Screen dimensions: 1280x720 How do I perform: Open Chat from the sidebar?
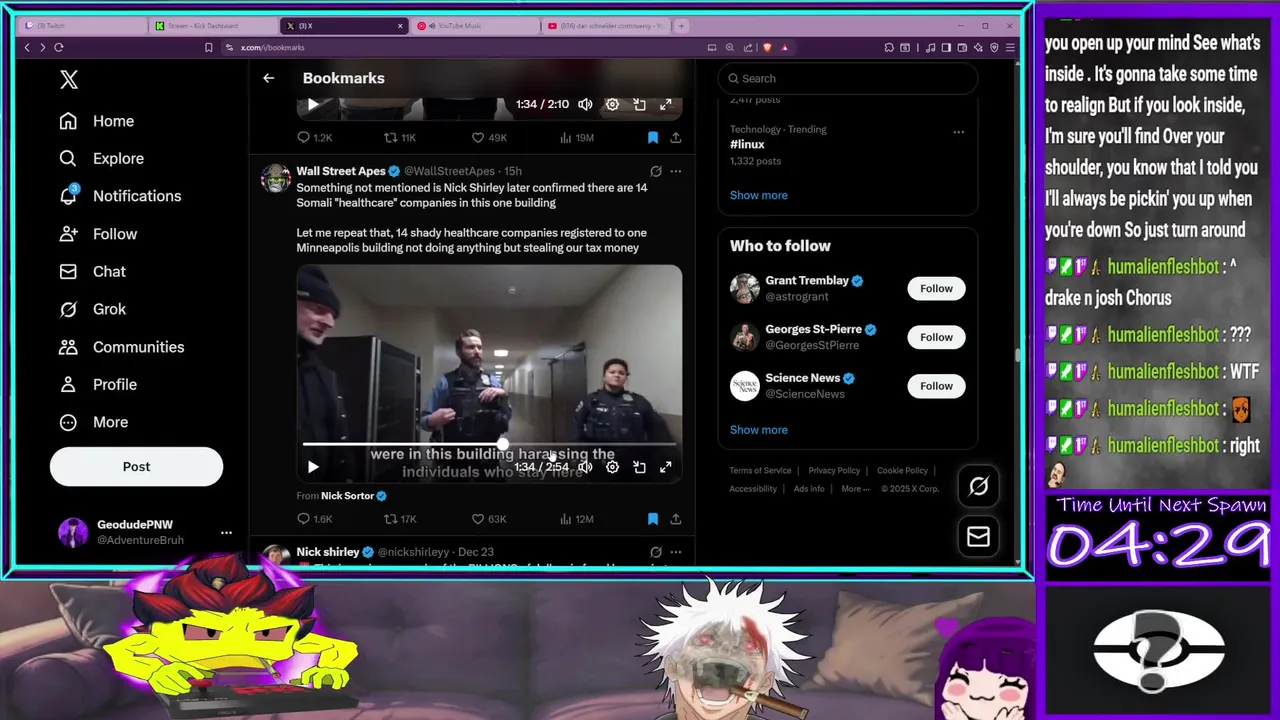[x=93, y=271]
